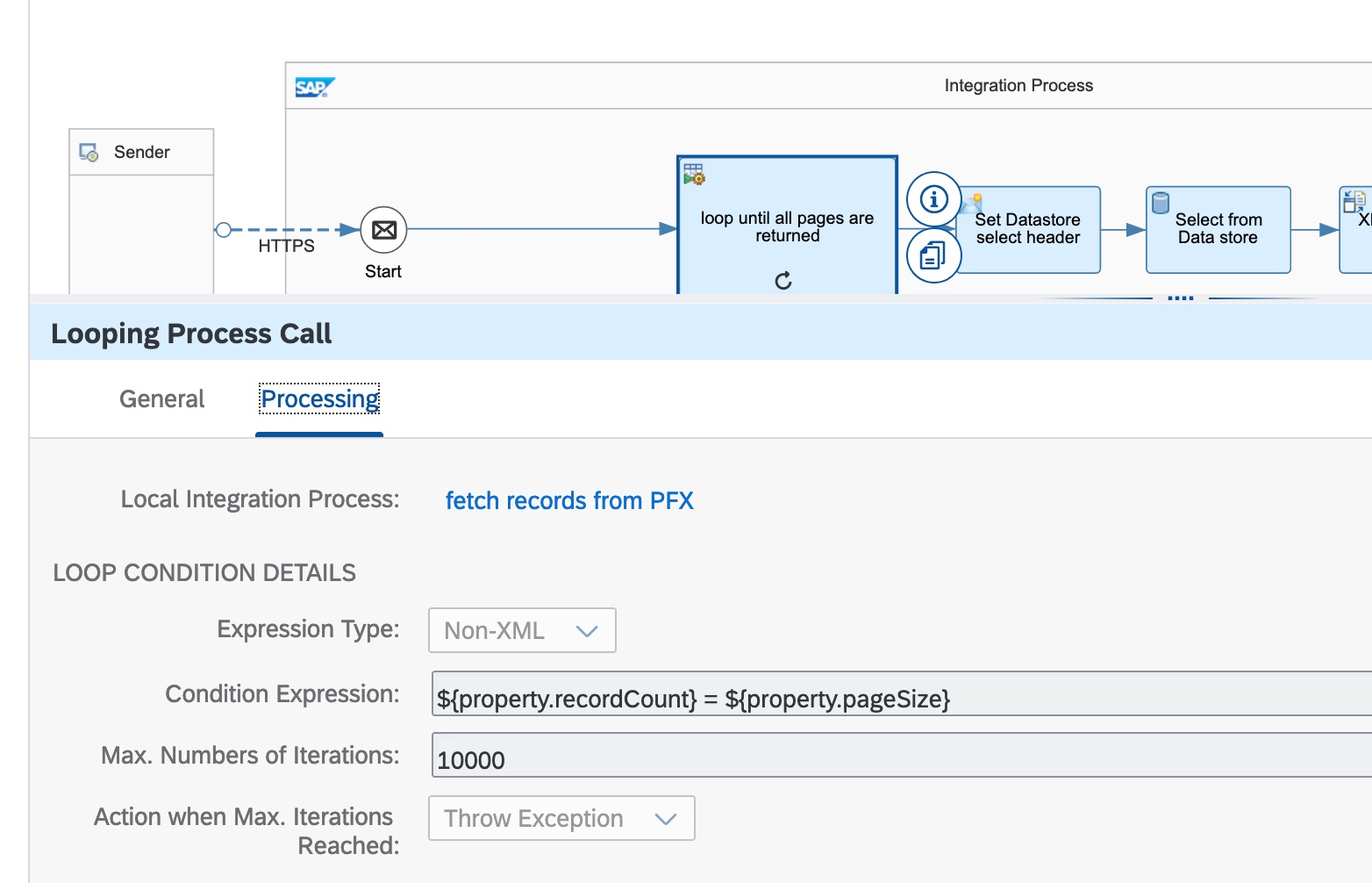
Task: Switch to the General tab
Action: (161, 399)
